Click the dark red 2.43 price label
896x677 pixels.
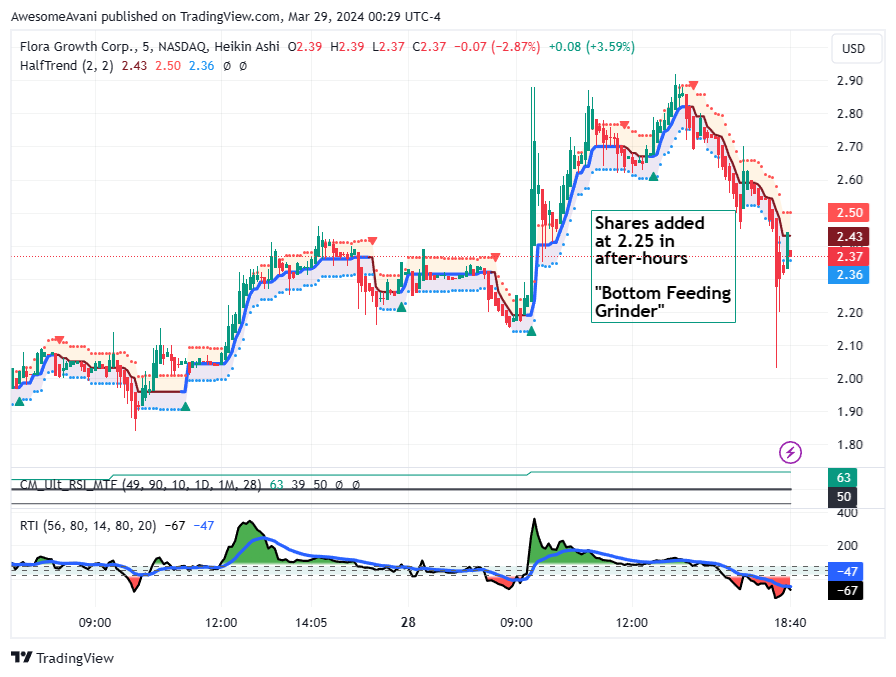tap(849, 237)
